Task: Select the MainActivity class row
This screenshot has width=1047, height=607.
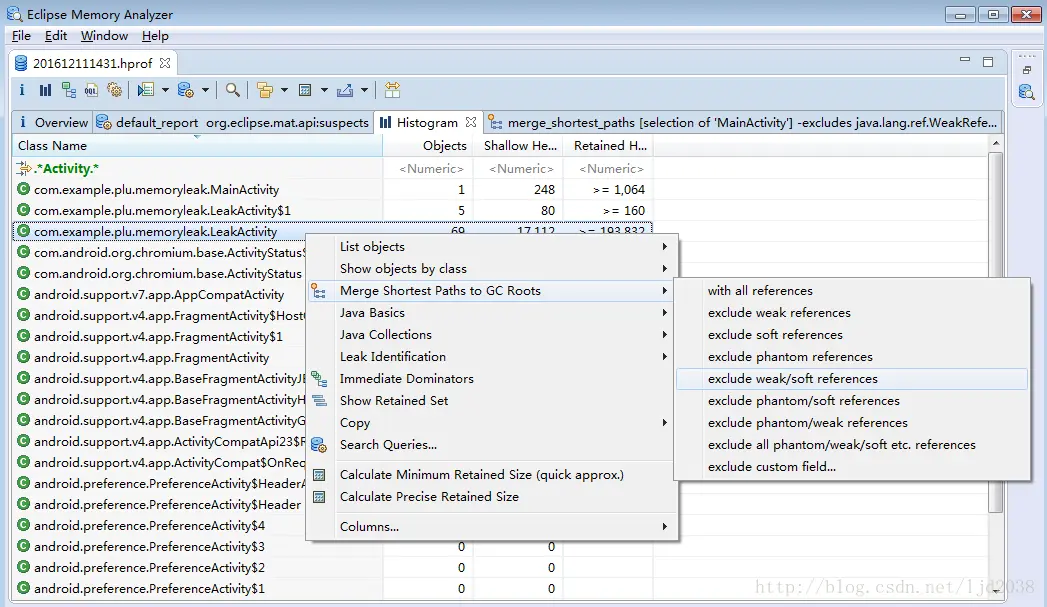Action: 332,190
